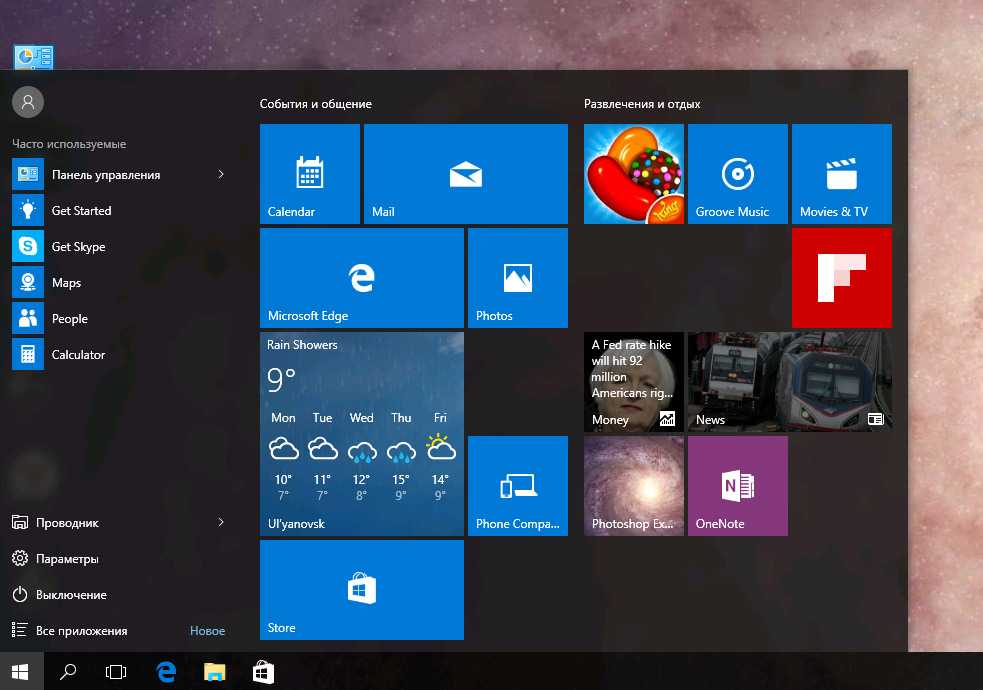Open the Microsoft Edge tile
Image resolution: width=983 pixels, height=690 pixels.
361,278
